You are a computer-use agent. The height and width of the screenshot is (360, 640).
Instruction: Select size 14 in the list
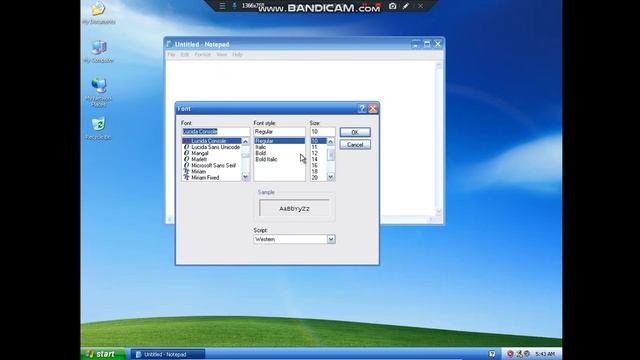(319, 159)
